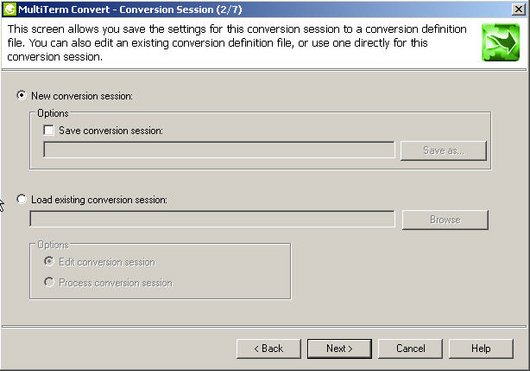Click the dialog title bar text
The height and width of the screenshot is (371, 530).
[130, 9]
